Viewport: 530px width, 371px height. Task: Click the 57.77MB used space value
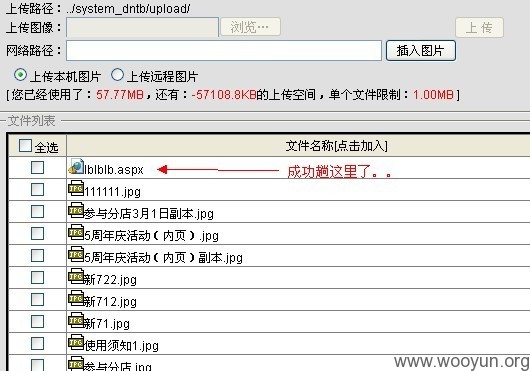(x=120, y=94)
